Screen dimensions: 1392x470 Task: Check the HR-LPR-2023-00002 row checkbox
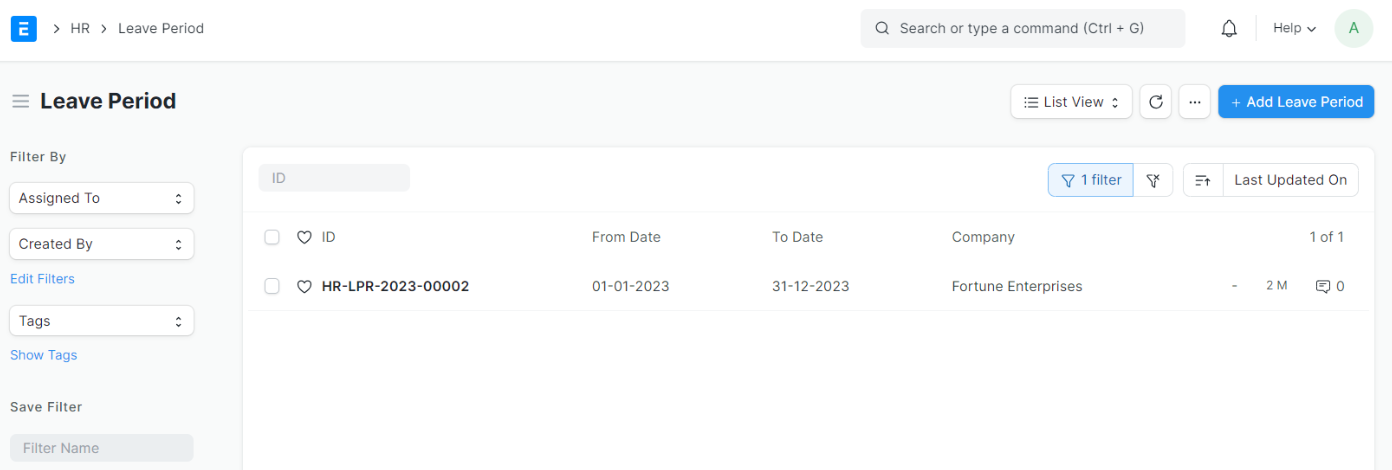[272, 287]
